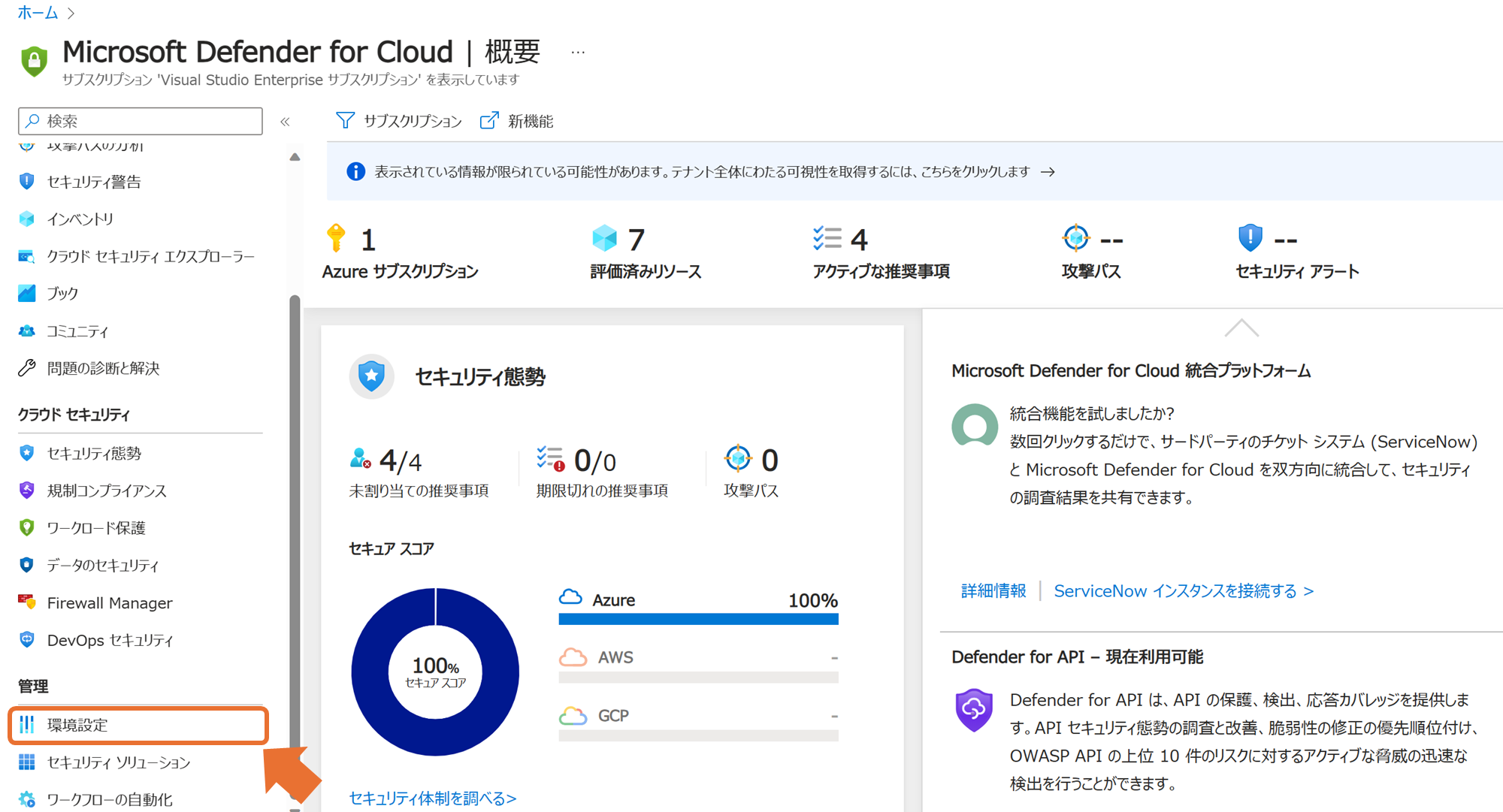Click the Firewall Manager icon

(x=27, y=602)
